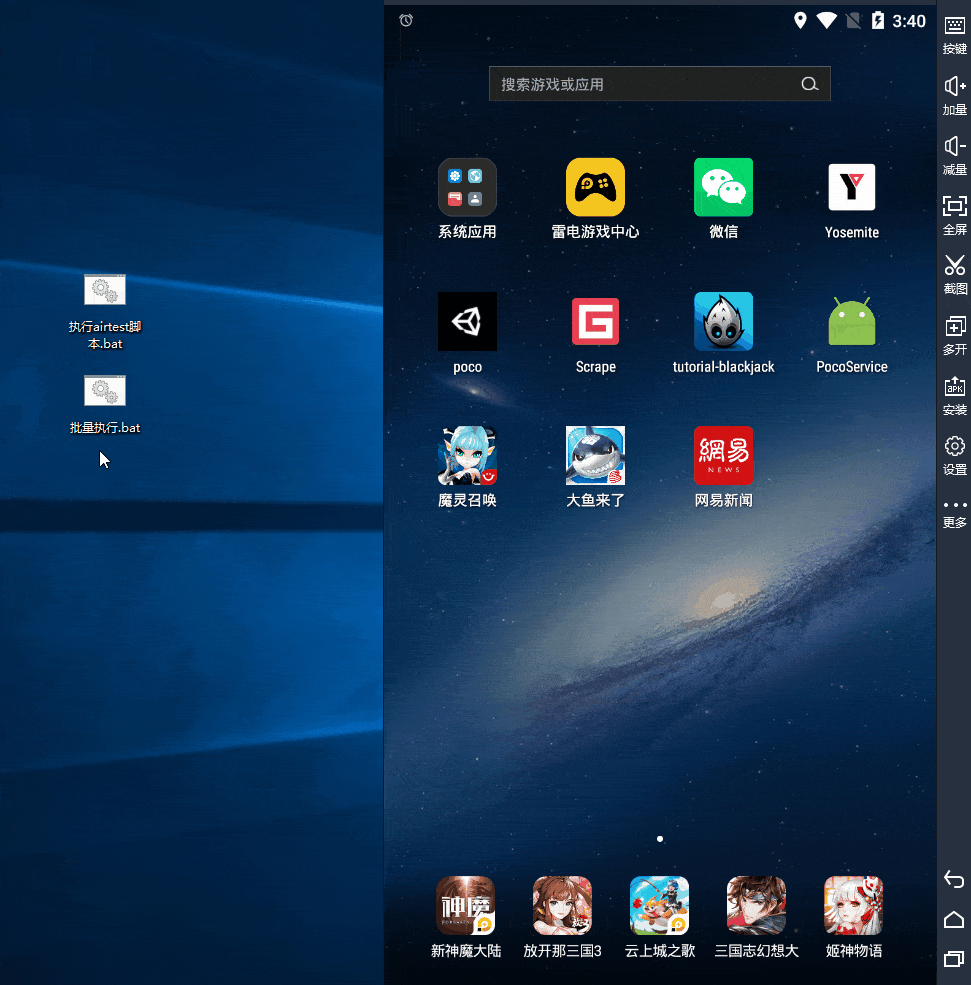Image resolution: width=971 pixels, height=985 pixels.
Task: Tap the emulator home button
Action: click(954, 920)
